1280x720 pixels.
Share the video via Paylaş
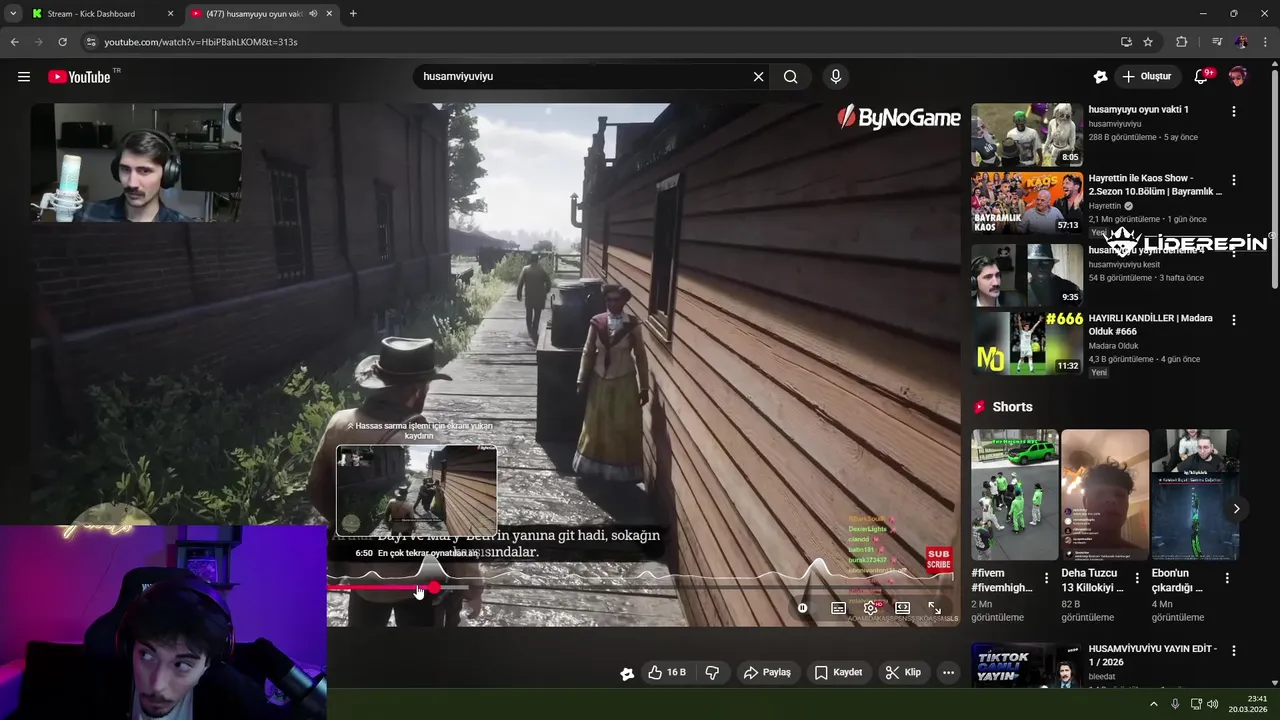[768, 673]
